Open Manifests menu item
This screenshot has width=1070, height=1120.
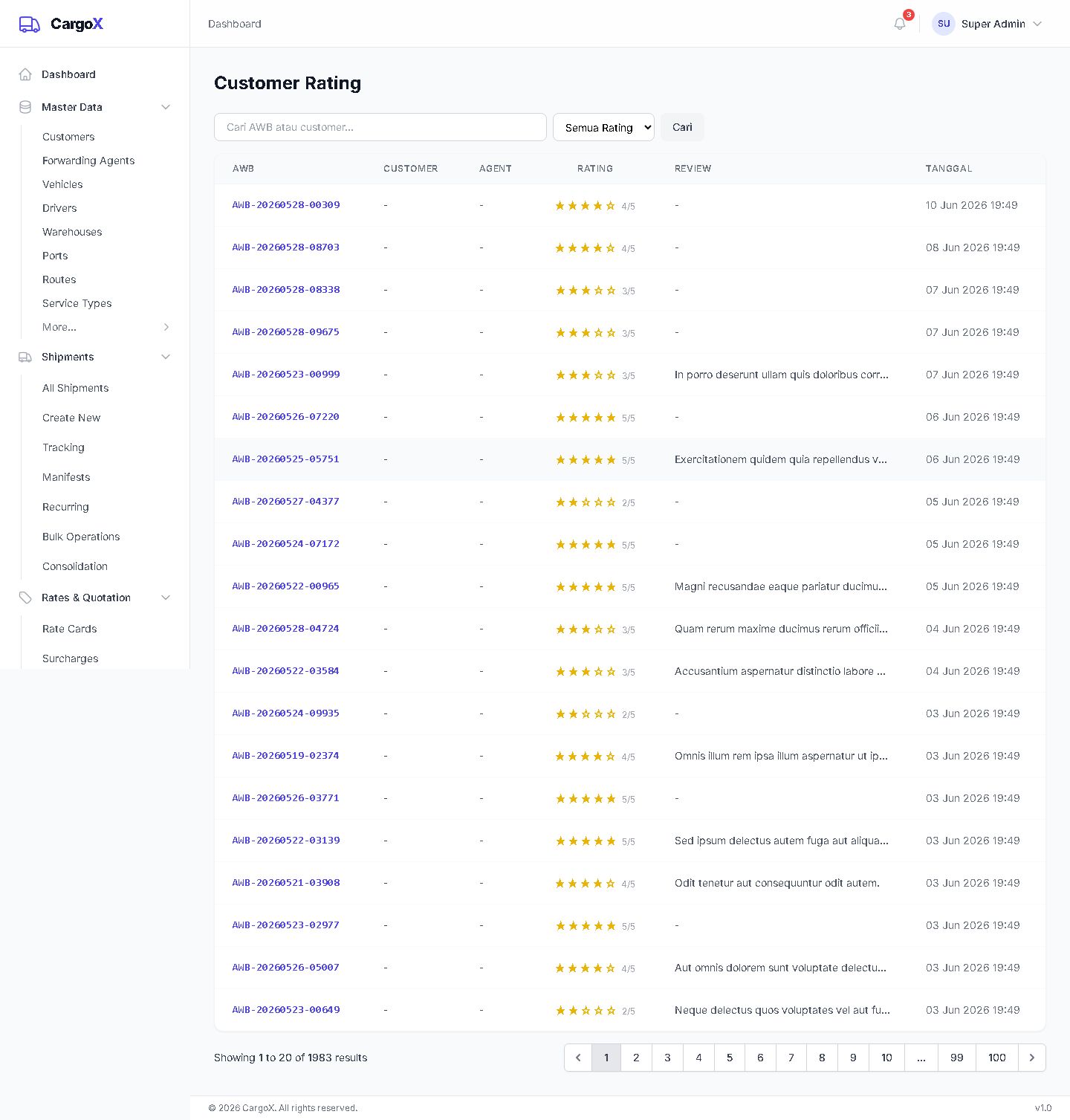click(x=66, y=477)
